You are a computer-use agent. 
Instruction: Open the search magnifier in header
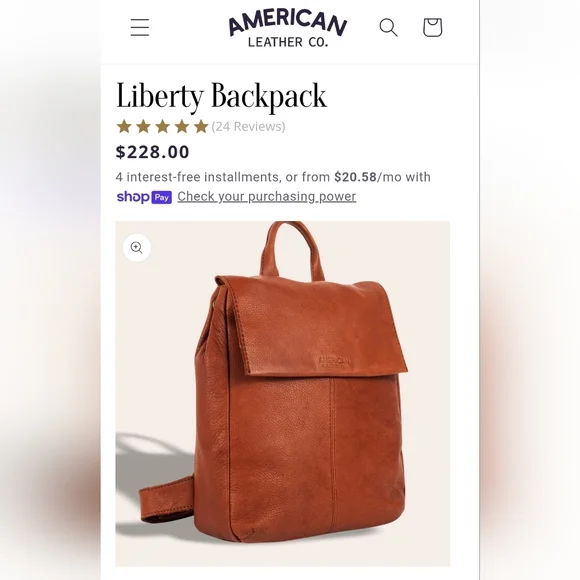pos(388,27)
